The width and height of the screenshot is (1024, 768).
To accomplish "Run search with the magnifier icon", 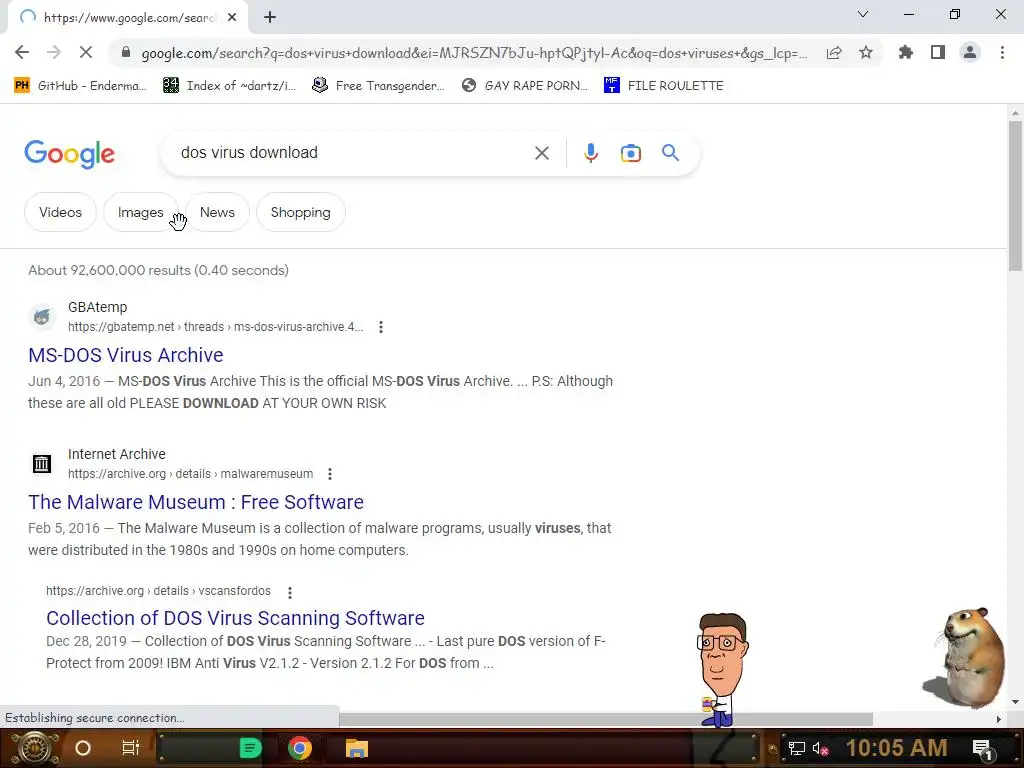I will (x=670, y=153).
